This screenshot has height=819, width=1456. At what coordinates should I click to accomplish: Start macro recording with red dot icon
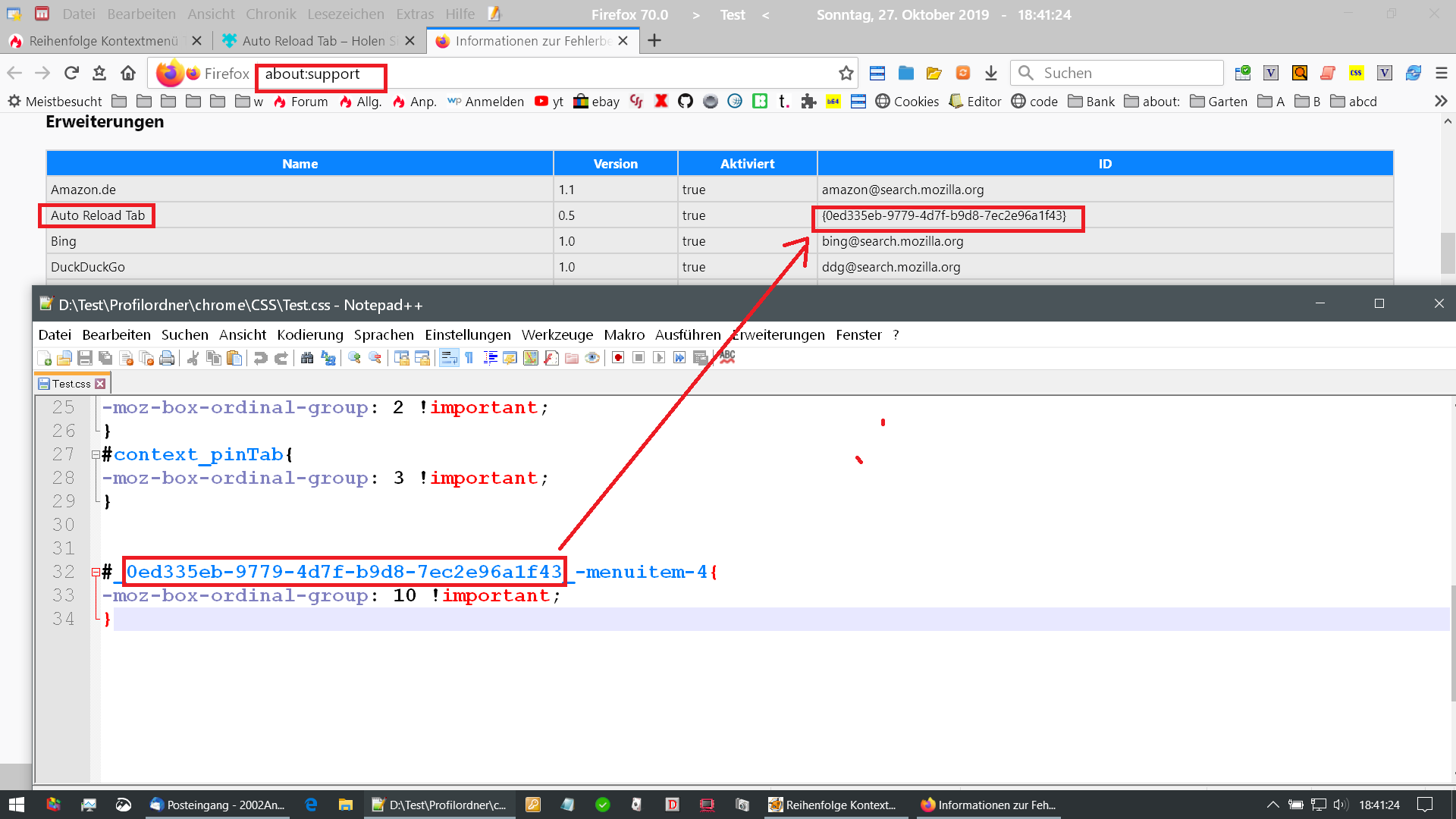pos(618,358)
